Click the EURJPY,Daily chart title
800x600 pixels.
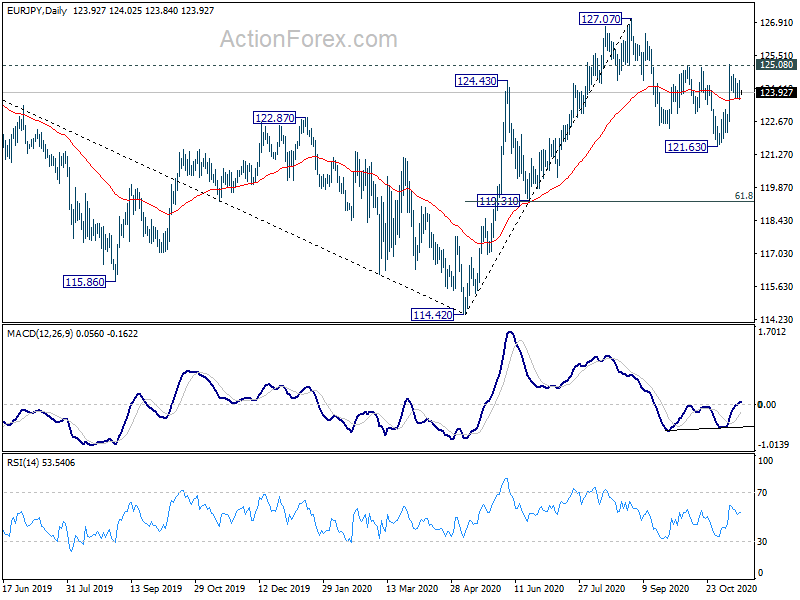coord(37,10)
